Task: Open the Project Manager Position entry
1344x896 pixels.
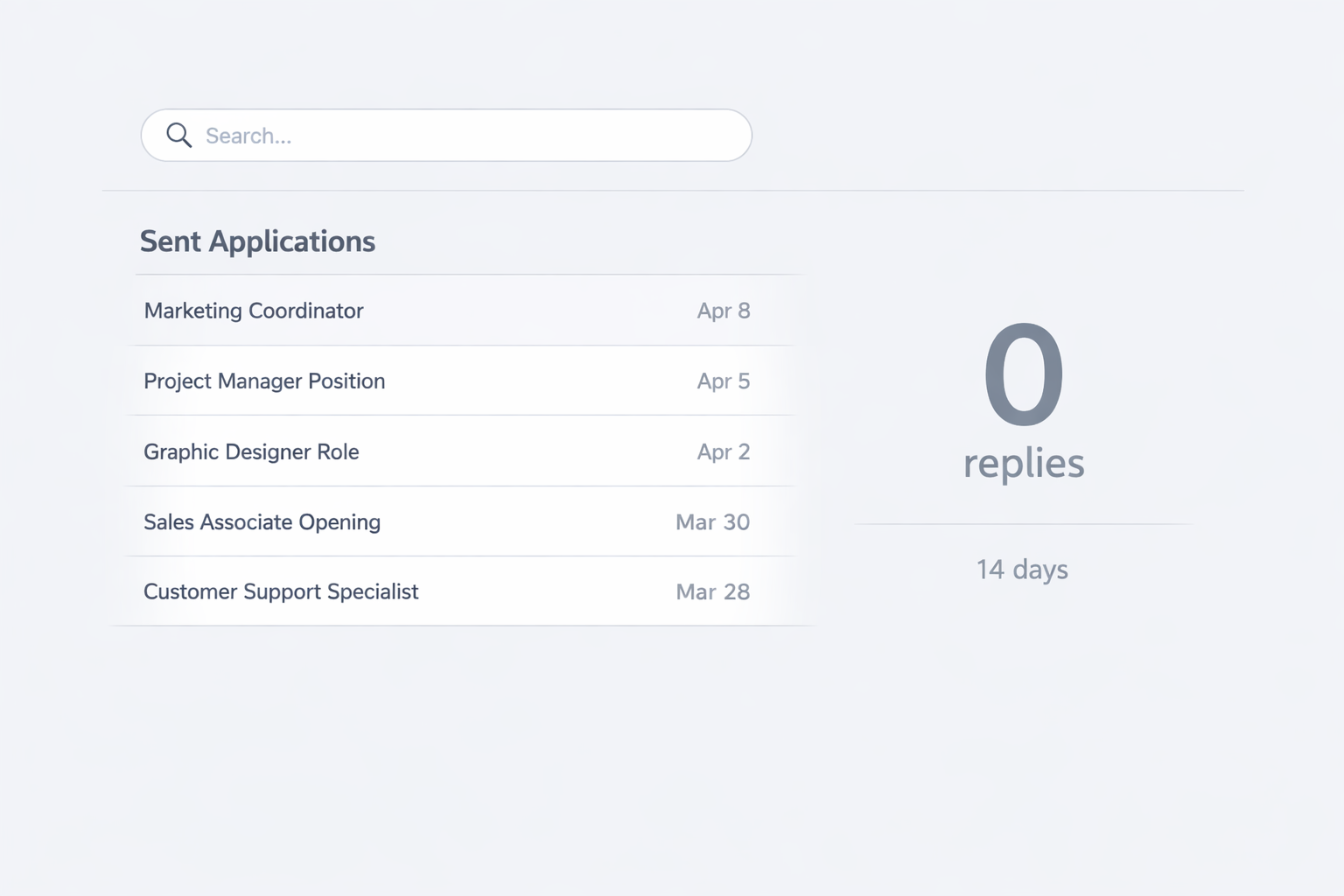Action: pyautogui.click(x=264, y=381)
